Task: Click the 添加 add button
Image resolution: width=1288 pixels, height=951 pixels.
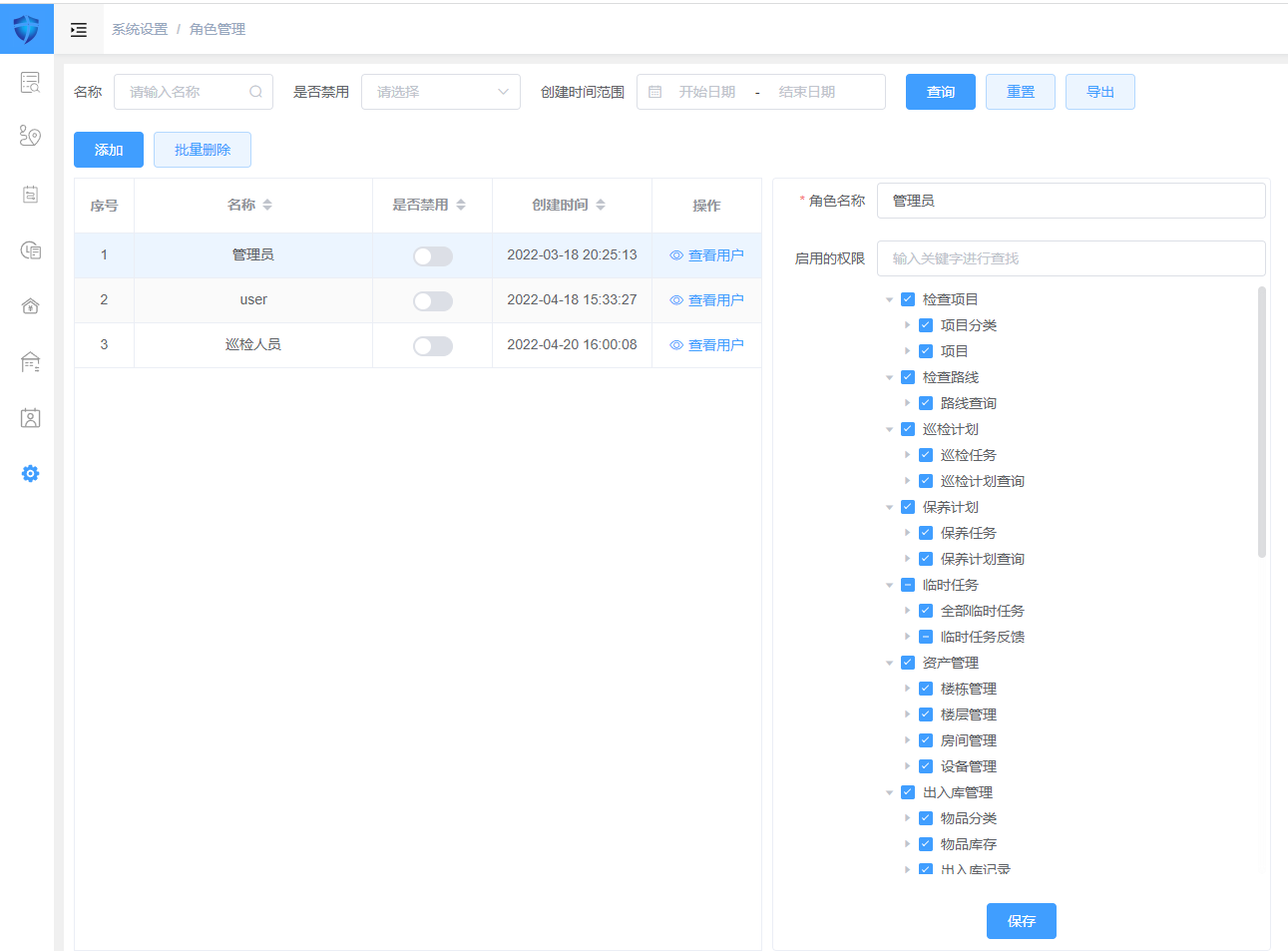Action: pos(109,150)
